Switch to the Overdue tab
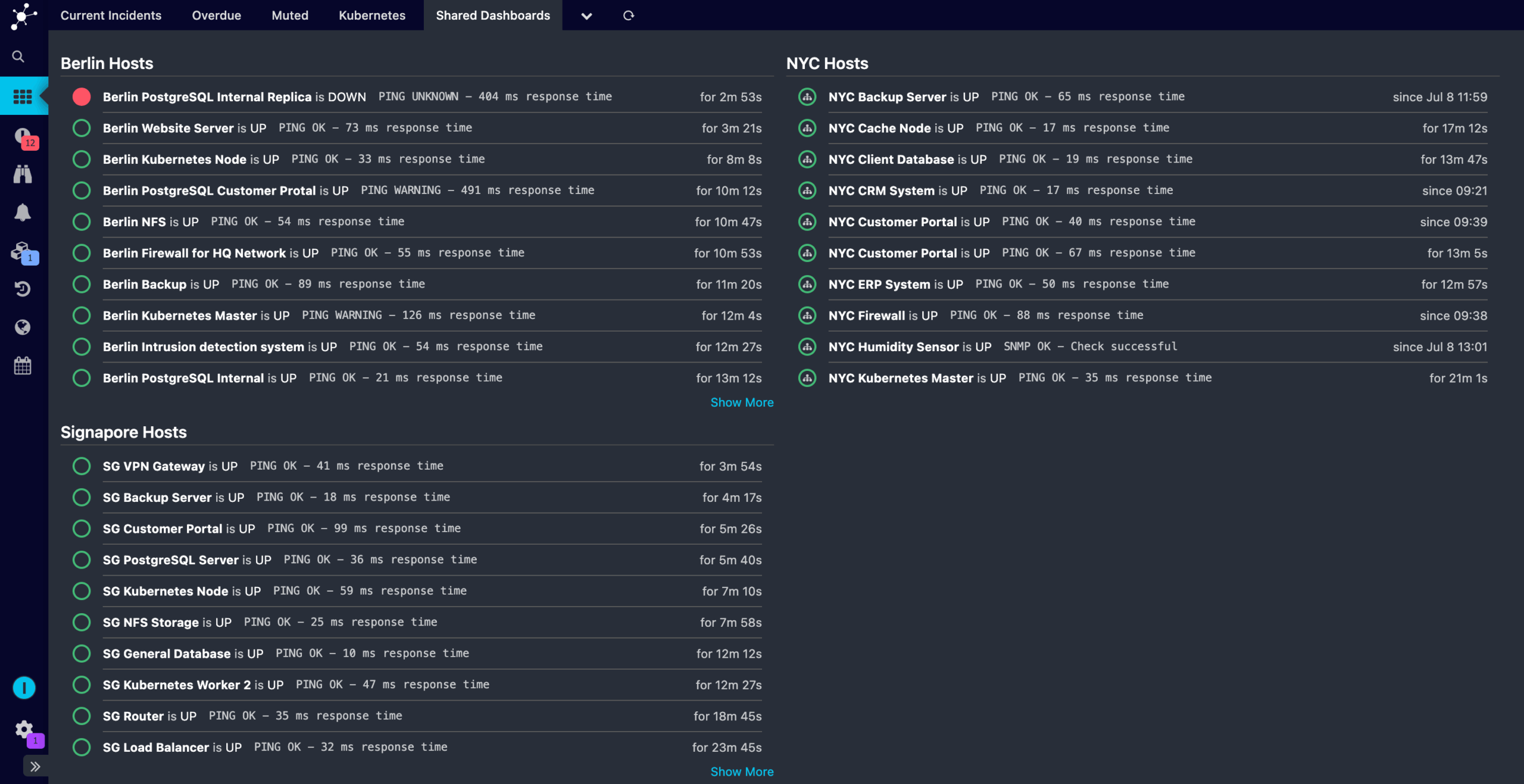1524x784 pixels. pyautogui.click(x=216, y=15)
